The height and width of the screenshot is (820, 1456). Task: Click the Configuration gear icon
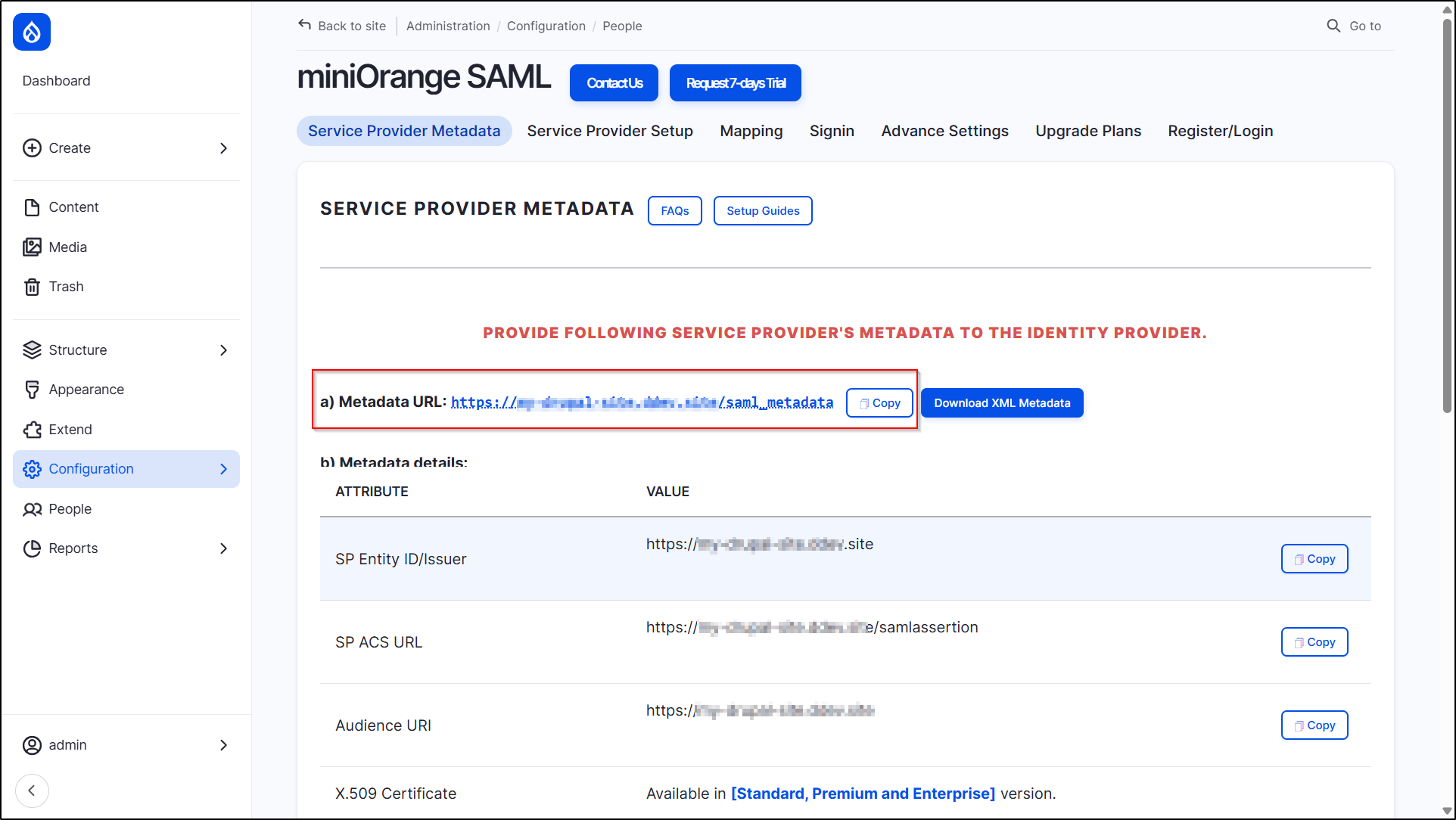pos(32,469)
